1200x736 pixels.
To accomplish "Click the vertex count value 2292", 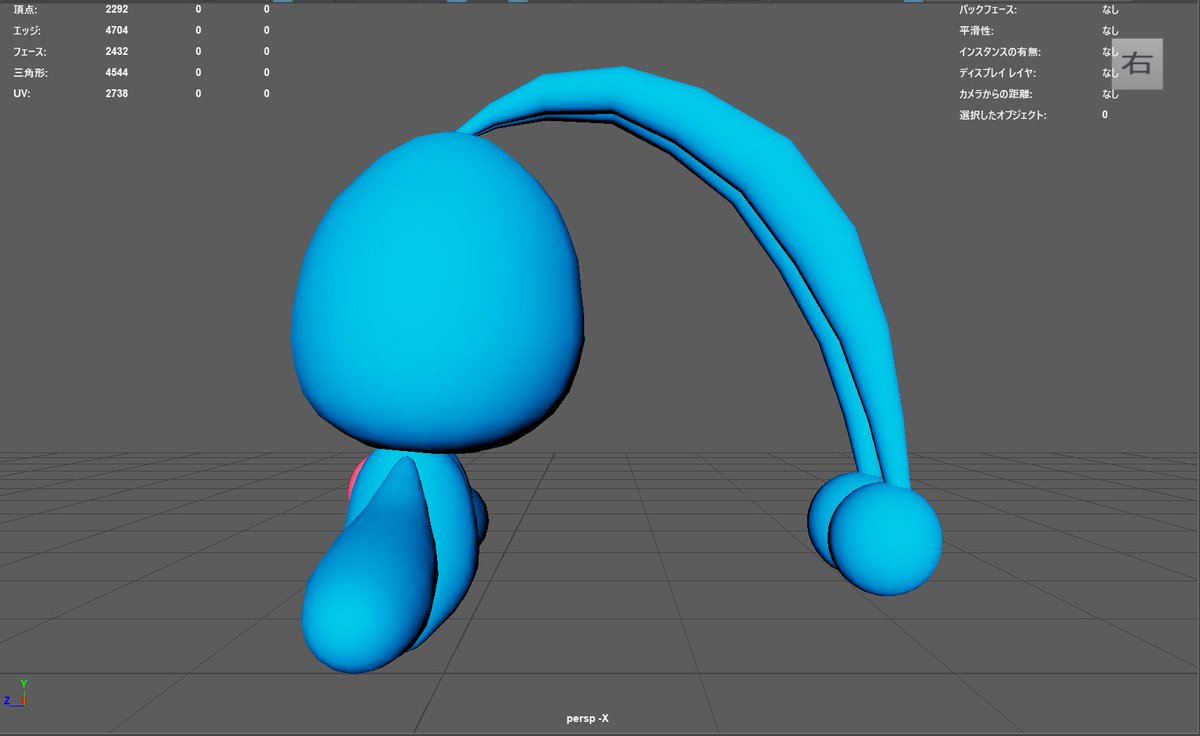I will point(117,9).
